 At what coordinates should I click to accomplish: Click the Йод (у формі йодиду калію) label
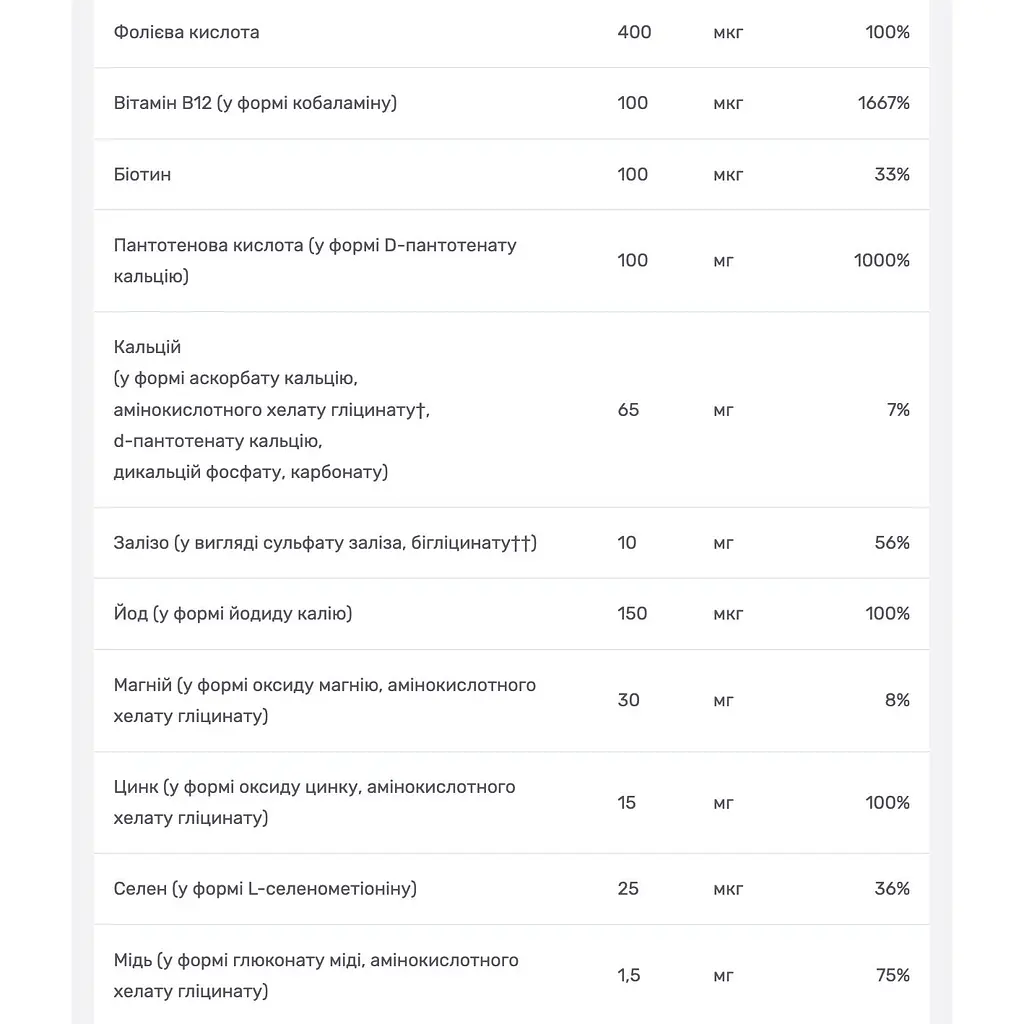[x=232, y=614]
